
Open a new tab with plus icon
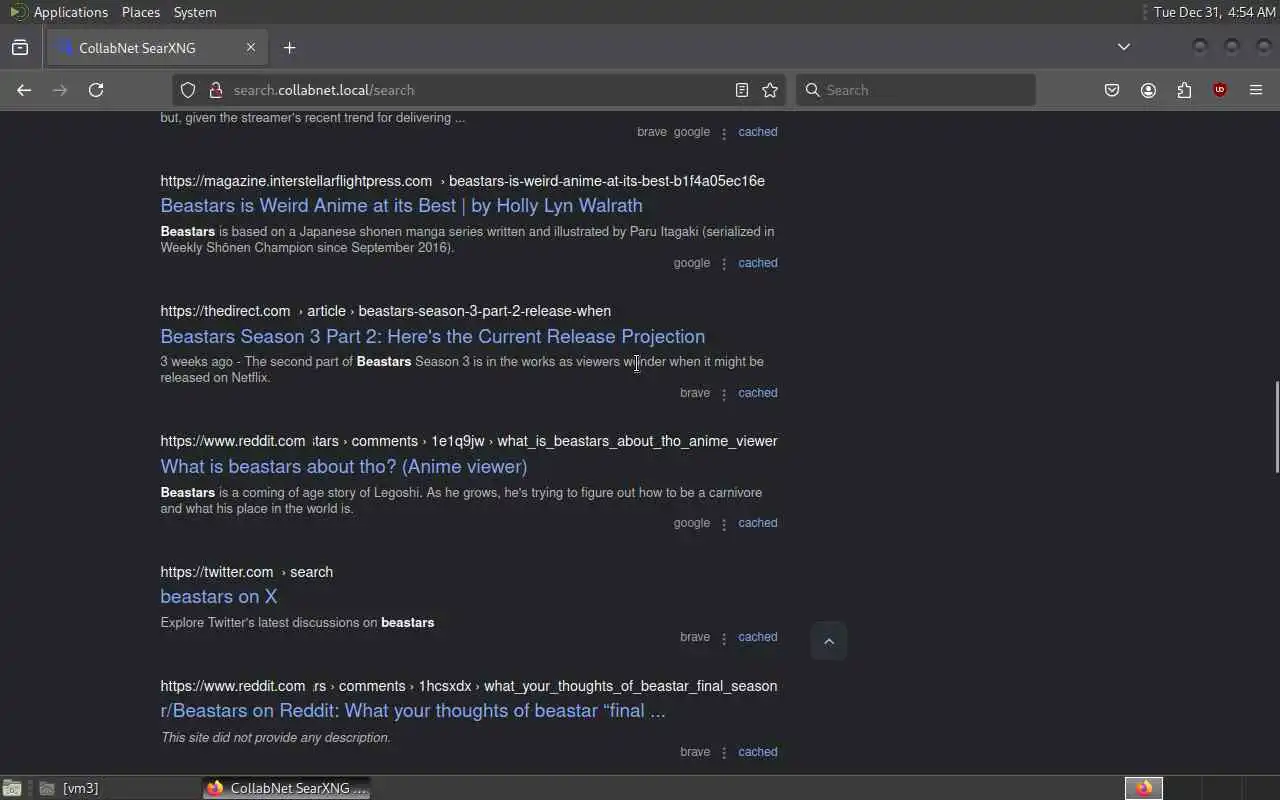[289, 47]
